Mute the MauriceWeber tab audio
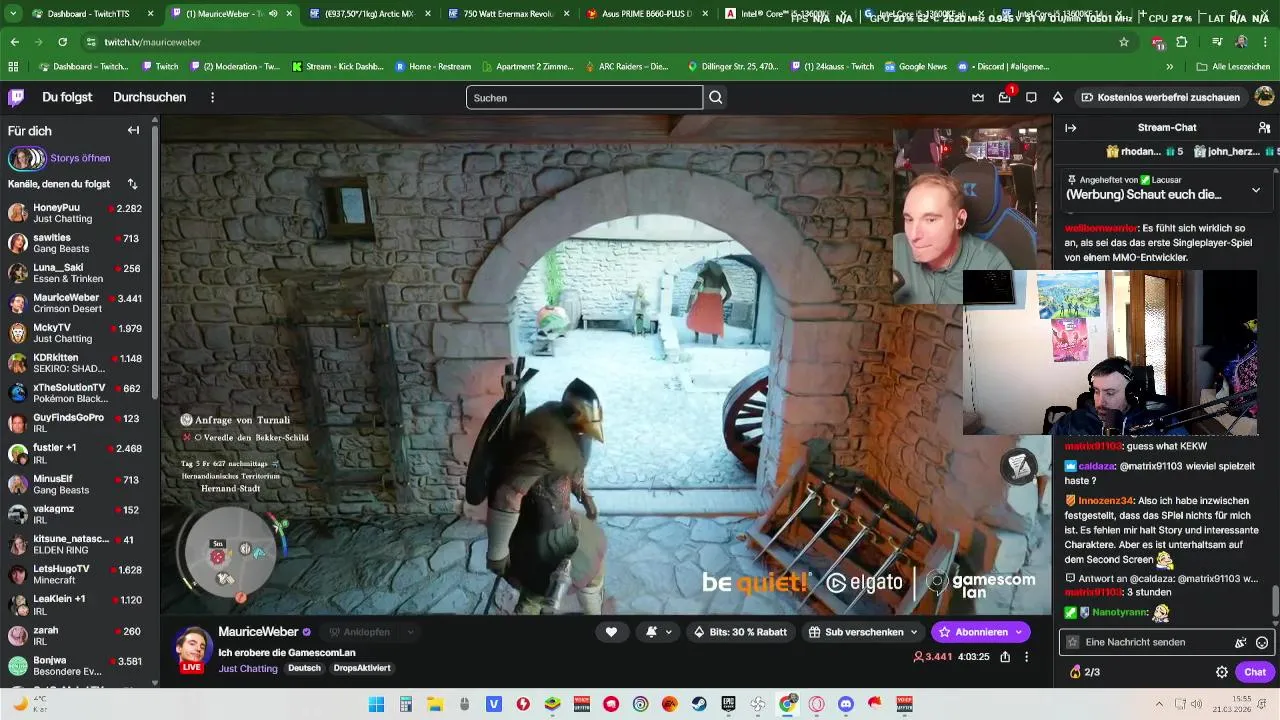1280x720 pixels. pyautogui.click(x=273, y=14)
